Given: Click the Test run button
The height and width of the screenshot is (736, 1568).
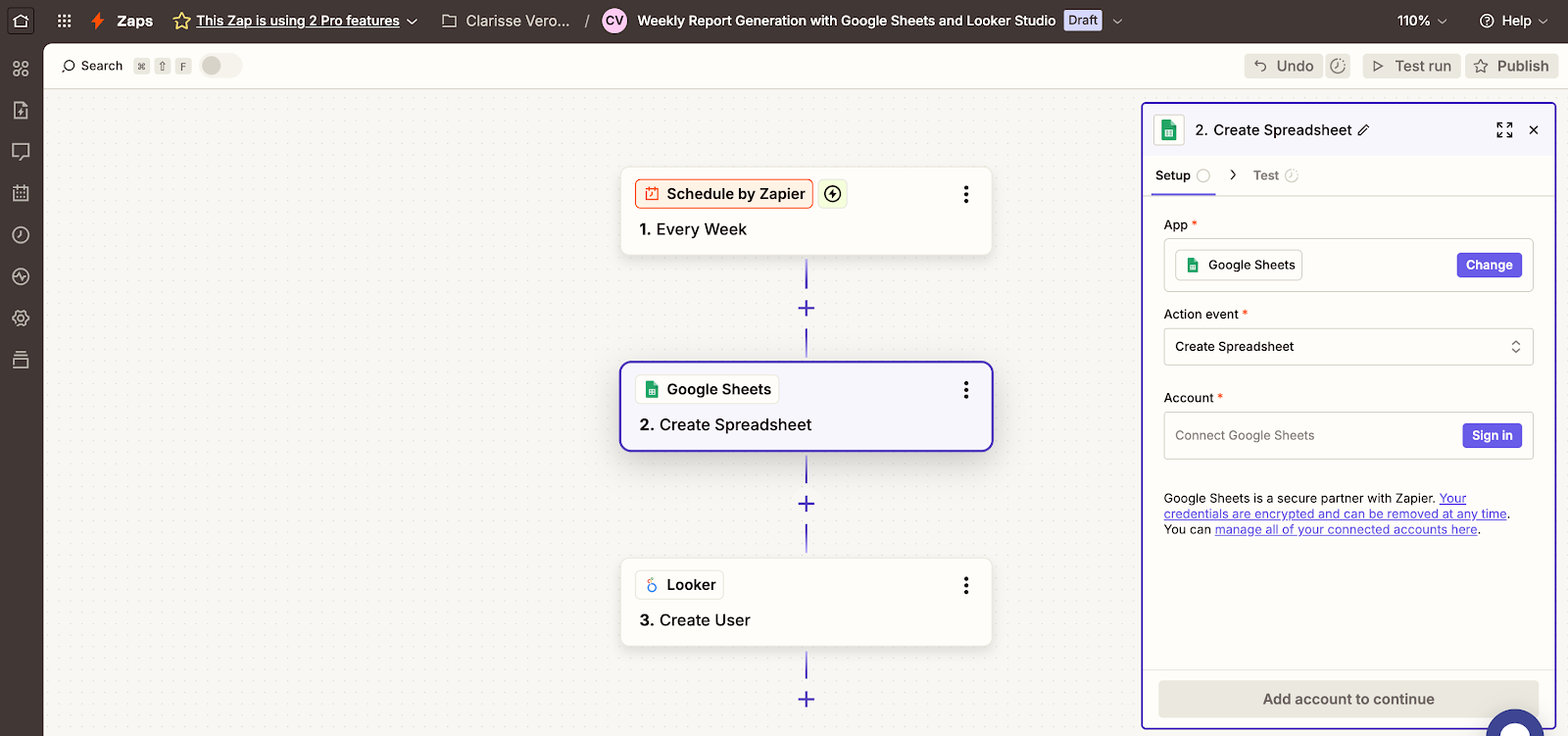Looking at the screenshot, I should (x=1411, y=66).
